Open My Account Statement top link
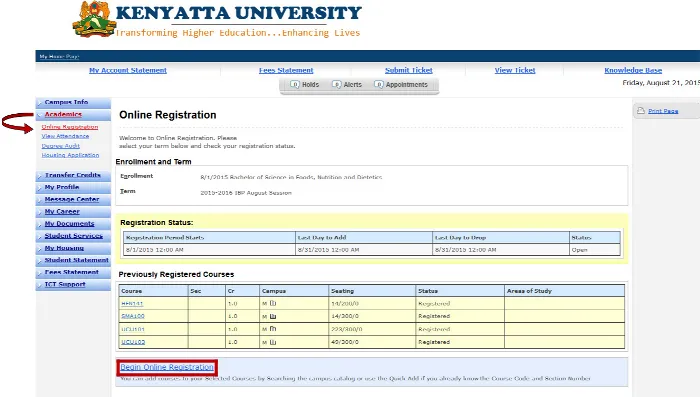The width and height of the screenshot is (700, 397). point(128,70)
